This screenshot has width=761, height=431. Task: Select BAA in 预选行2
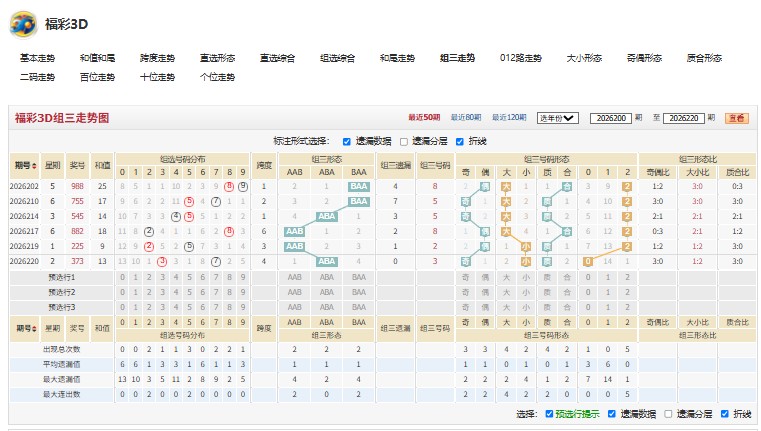[359, 292]
